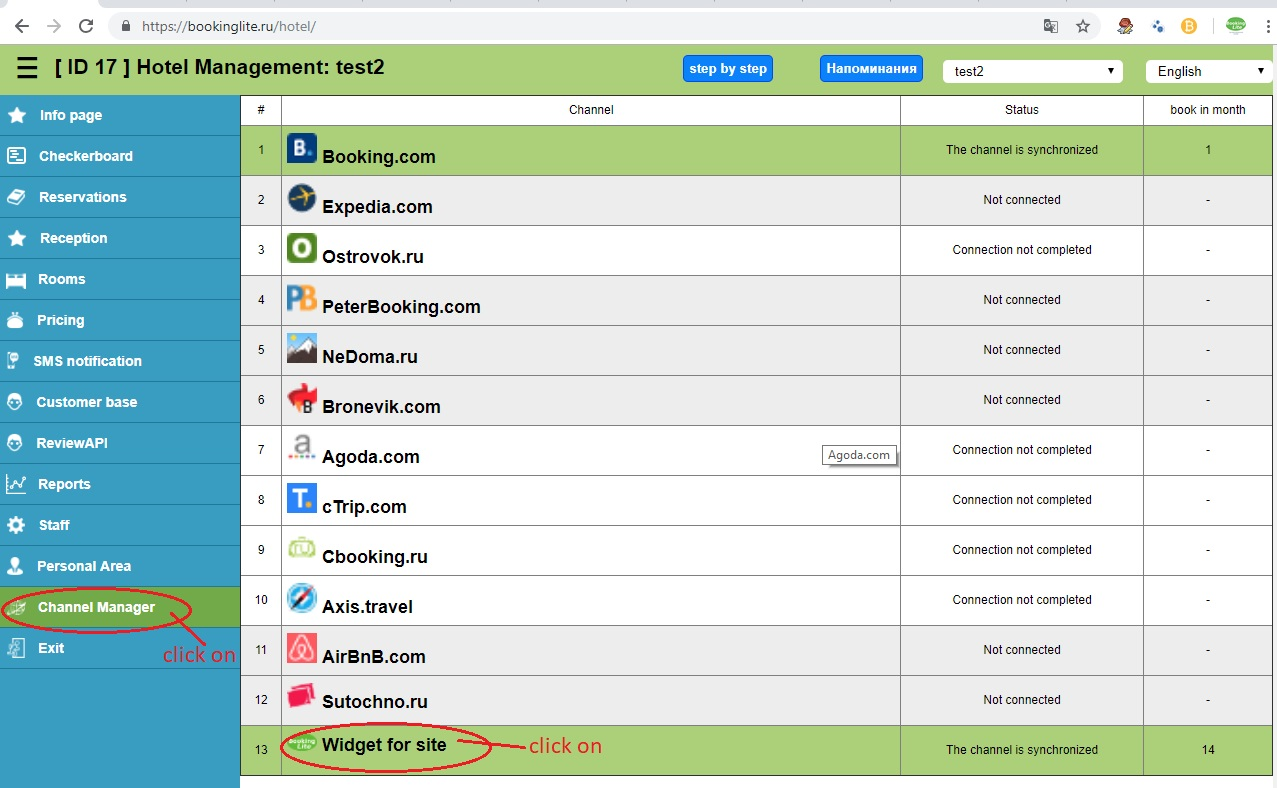1277x788 pixels.
Task: Reload the page with refresh icon
Action: [86, 26]
